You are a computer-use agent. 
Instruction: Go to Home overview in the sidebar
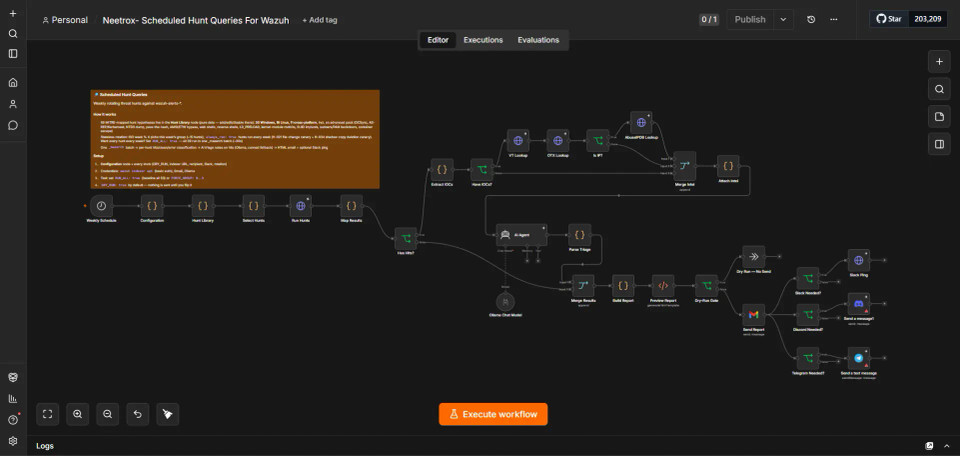tap(13, 83)
